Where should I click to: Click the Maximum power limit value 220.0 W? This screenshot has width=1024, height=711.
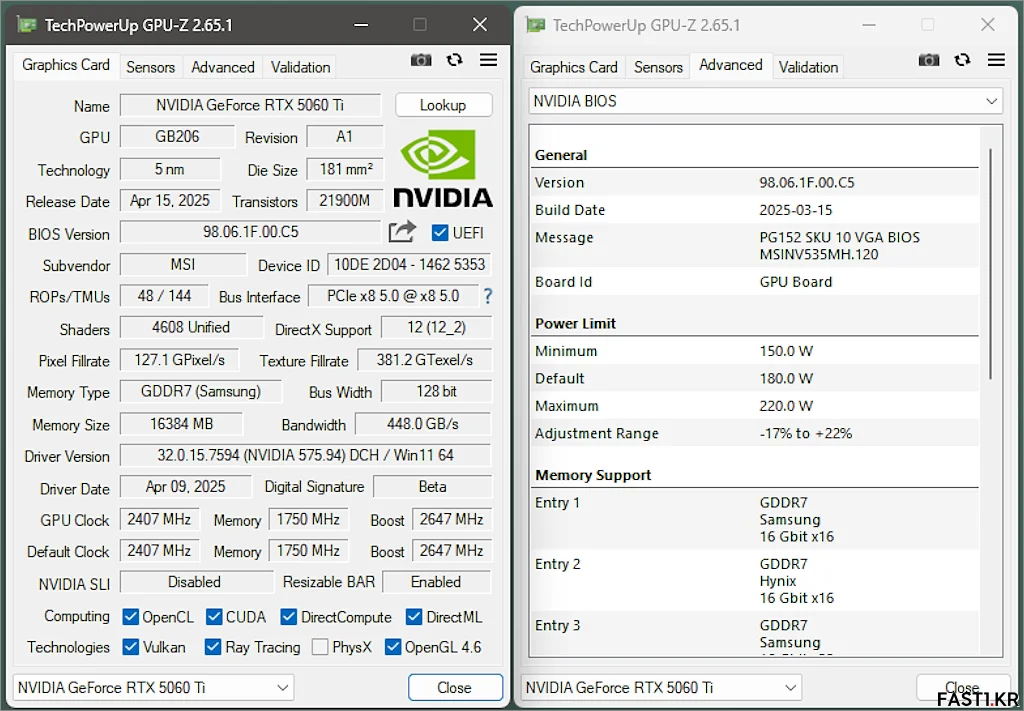(786, 406)
